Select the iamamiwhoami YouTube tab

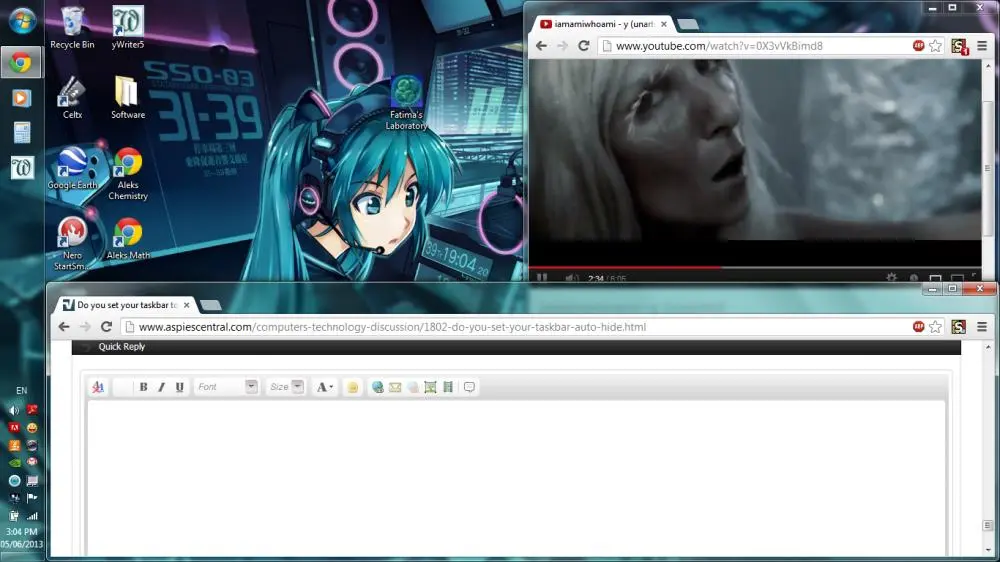pyautogui.click(x=603, y=24)
